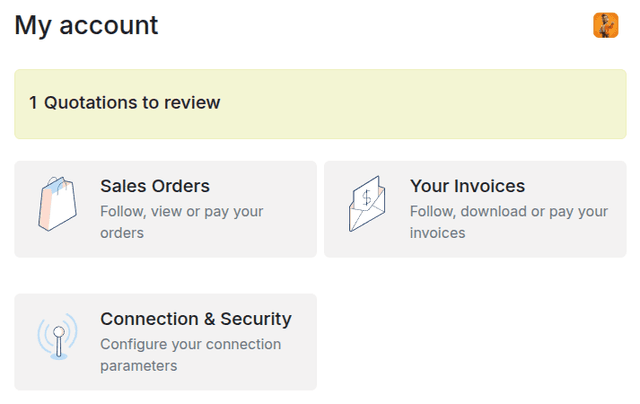Click the envelope with dollar invoice icon
The height and width of the screenshot is (404, 640).
click(367, 205)
